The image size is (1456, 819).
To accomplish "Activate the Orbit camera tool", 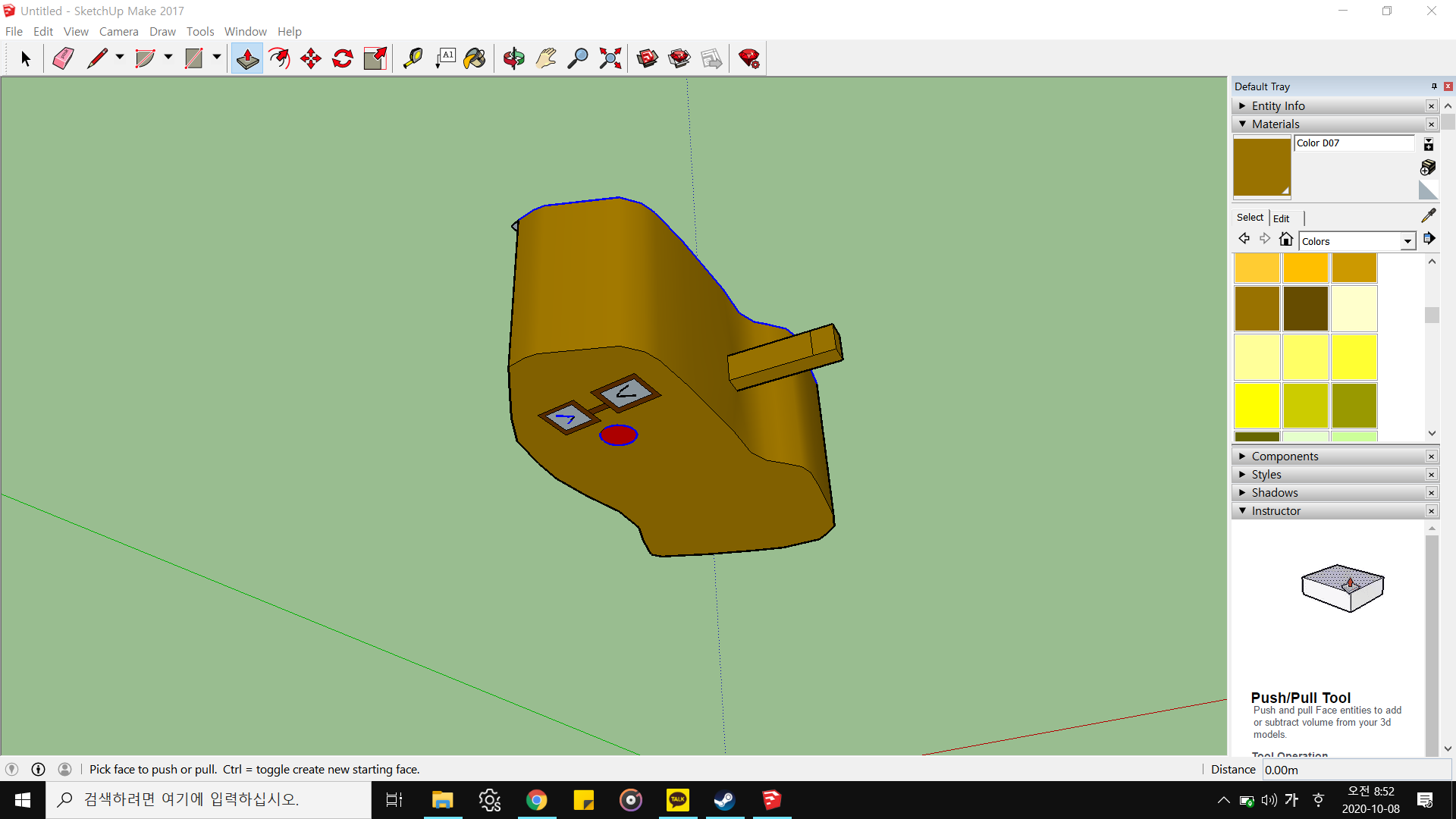I will (514, 58).
